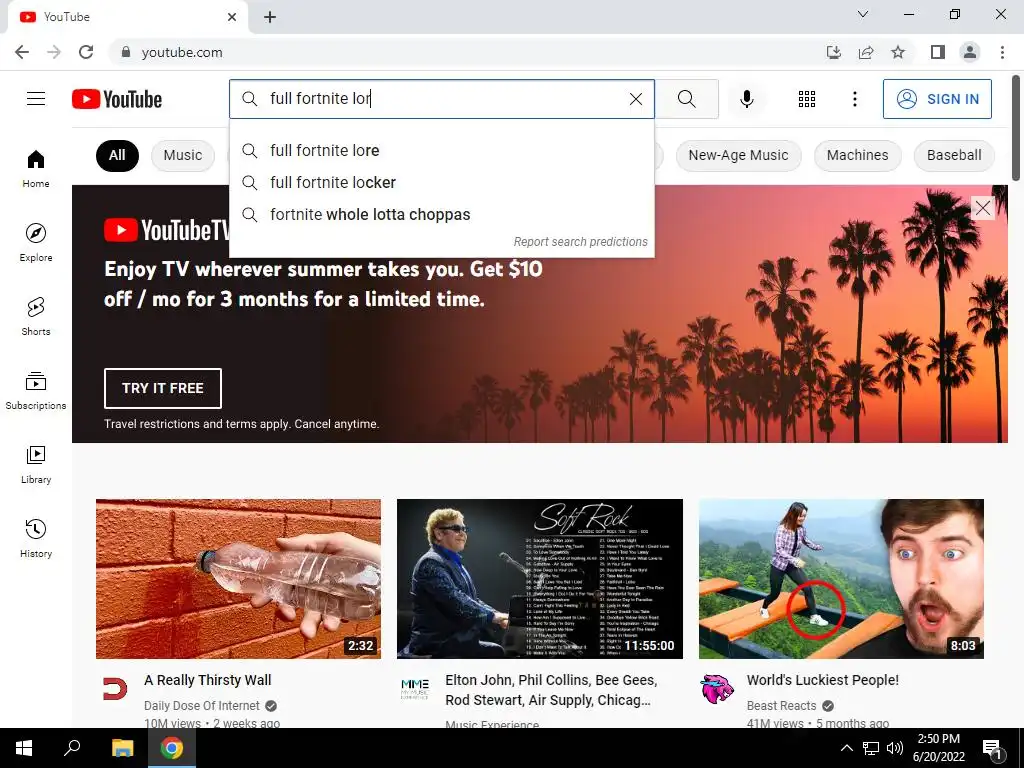Choose suggestion 'full fortnite lore'
Viewport: 1024px width, 768px height.
pyautogui.click(x=441, y=150)
